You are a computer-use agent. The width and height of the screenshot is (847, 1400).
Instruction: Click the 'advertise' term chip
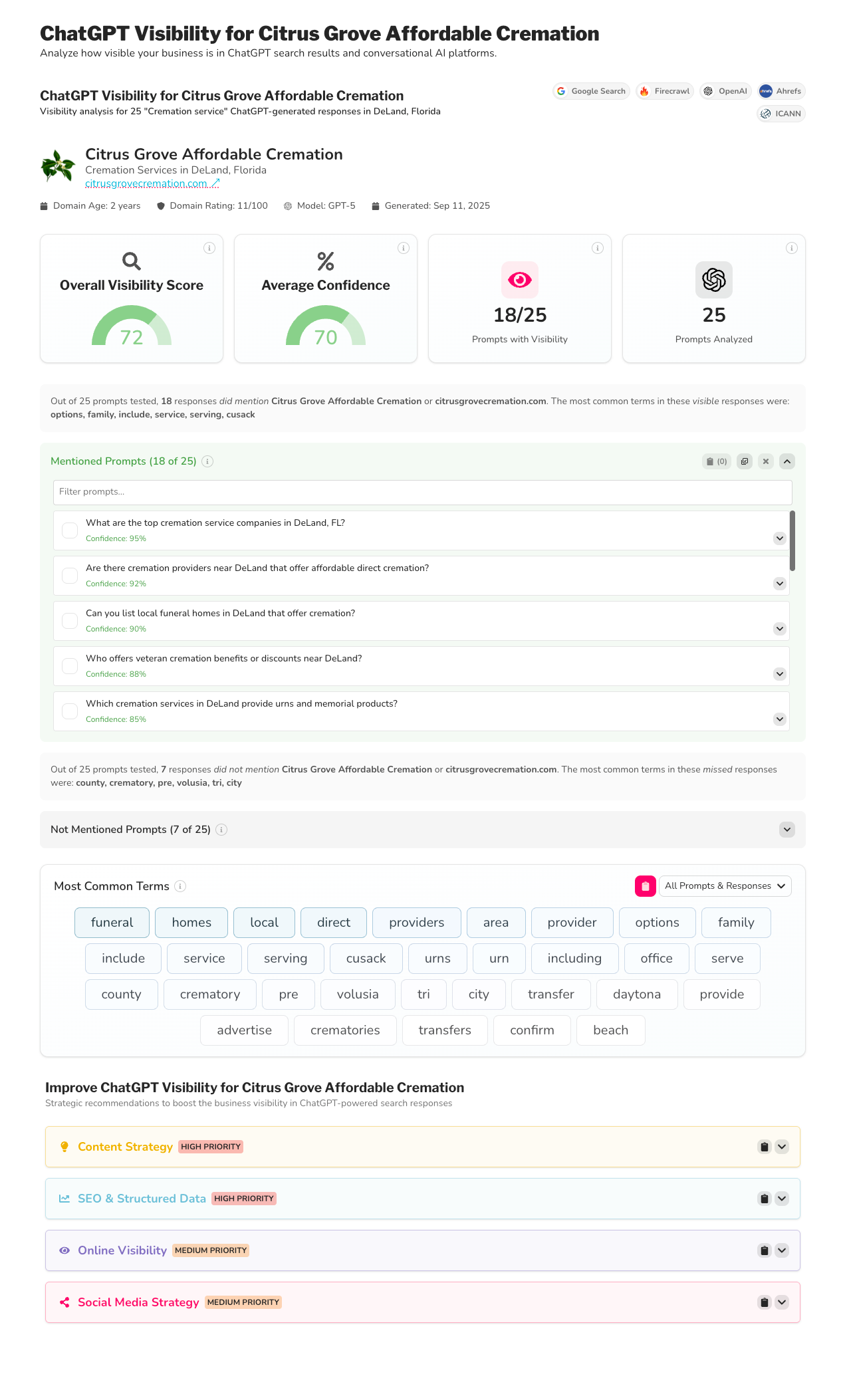click(x=244, y=1030)
